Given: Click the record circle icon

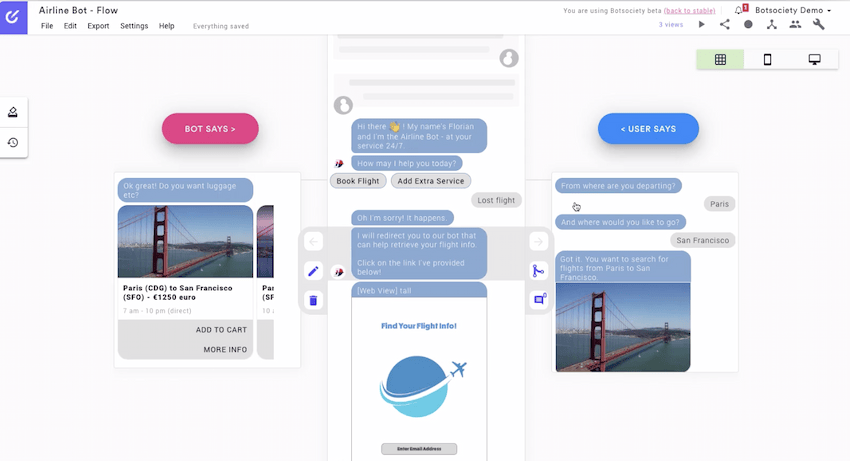Looking at the screenshot, I should (x=748, y=24).
